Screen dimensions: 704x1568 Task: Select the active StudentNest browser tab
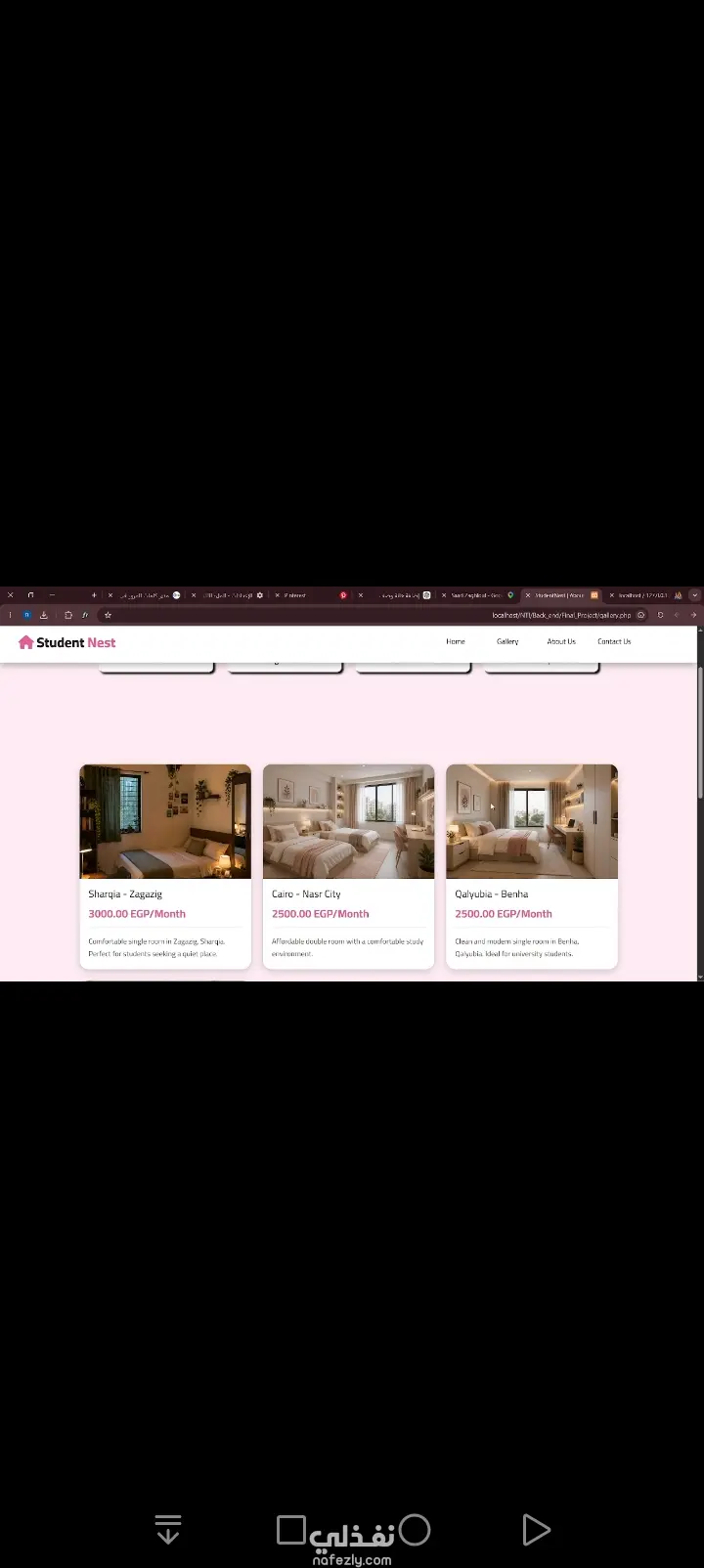562,594
